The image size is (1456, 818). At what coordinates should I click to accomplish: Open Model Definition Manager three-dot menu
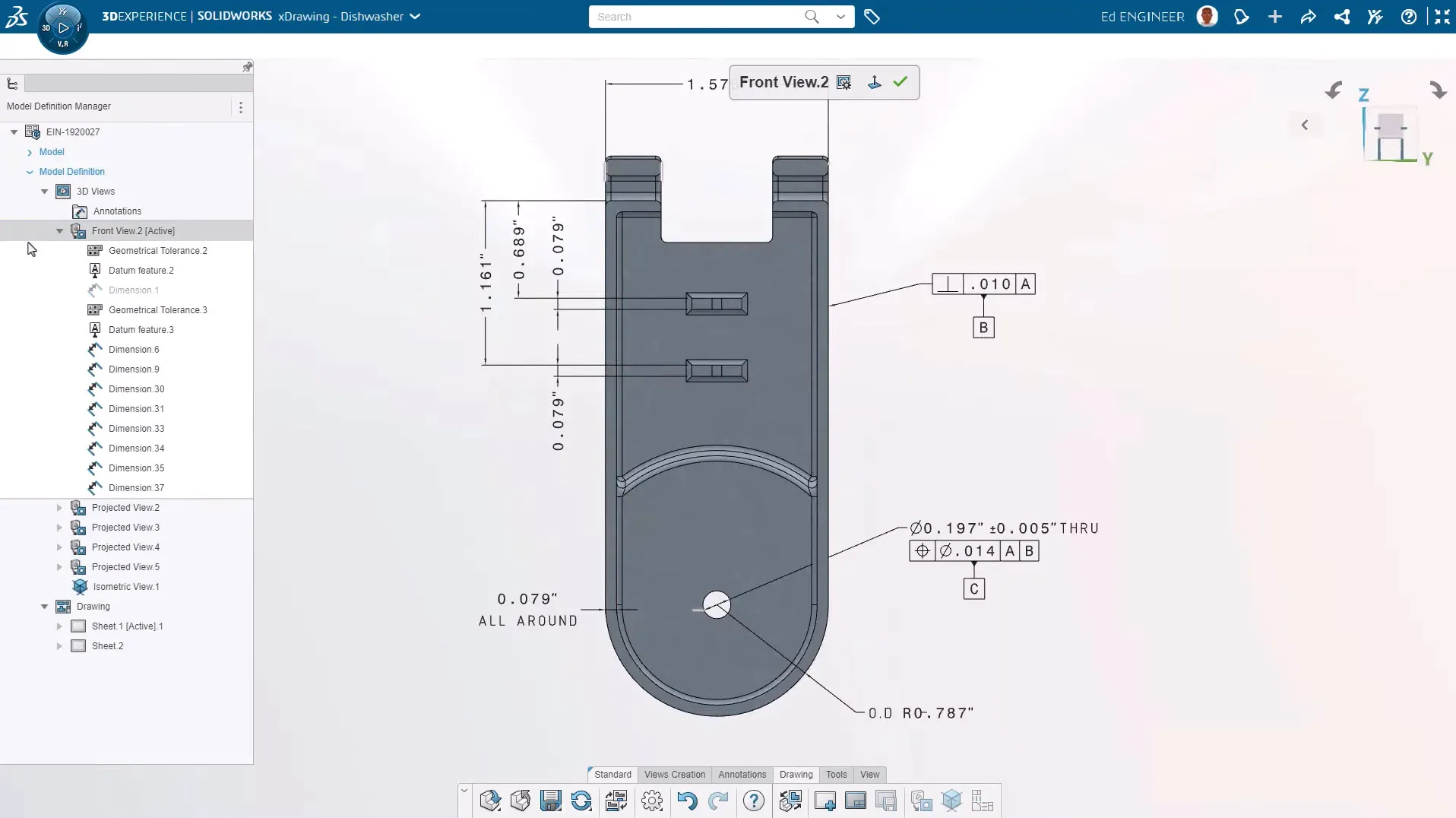pos(241,107)
